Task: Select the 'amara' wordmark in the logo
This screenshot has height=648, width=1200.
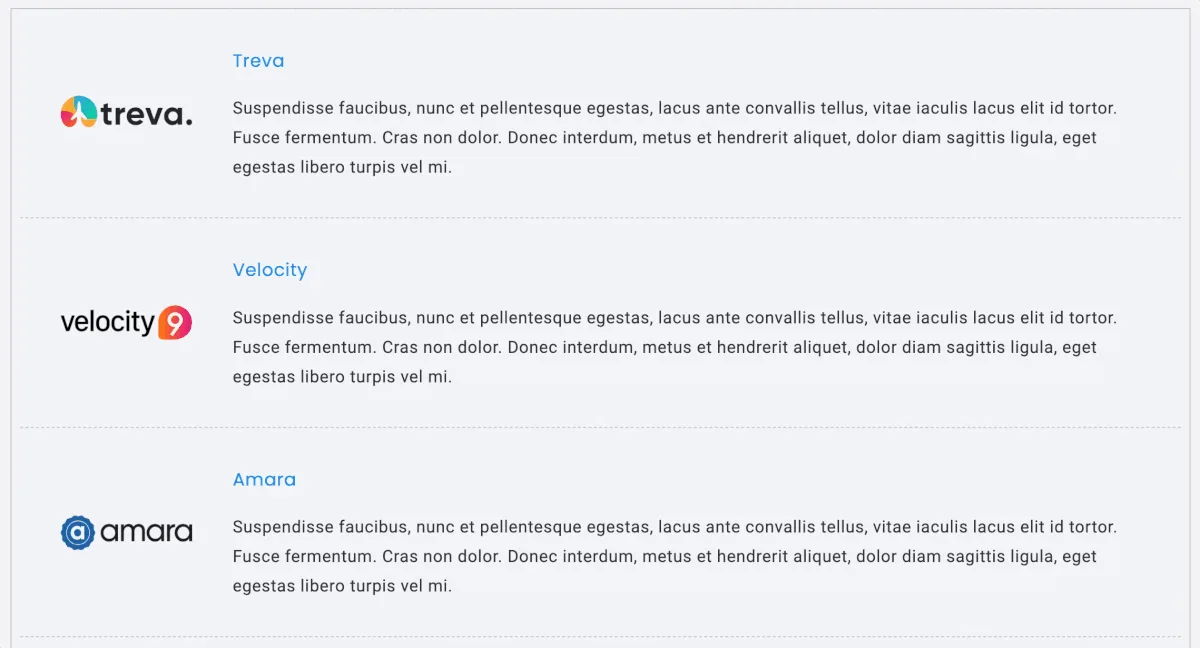Action: coord(146,532)
